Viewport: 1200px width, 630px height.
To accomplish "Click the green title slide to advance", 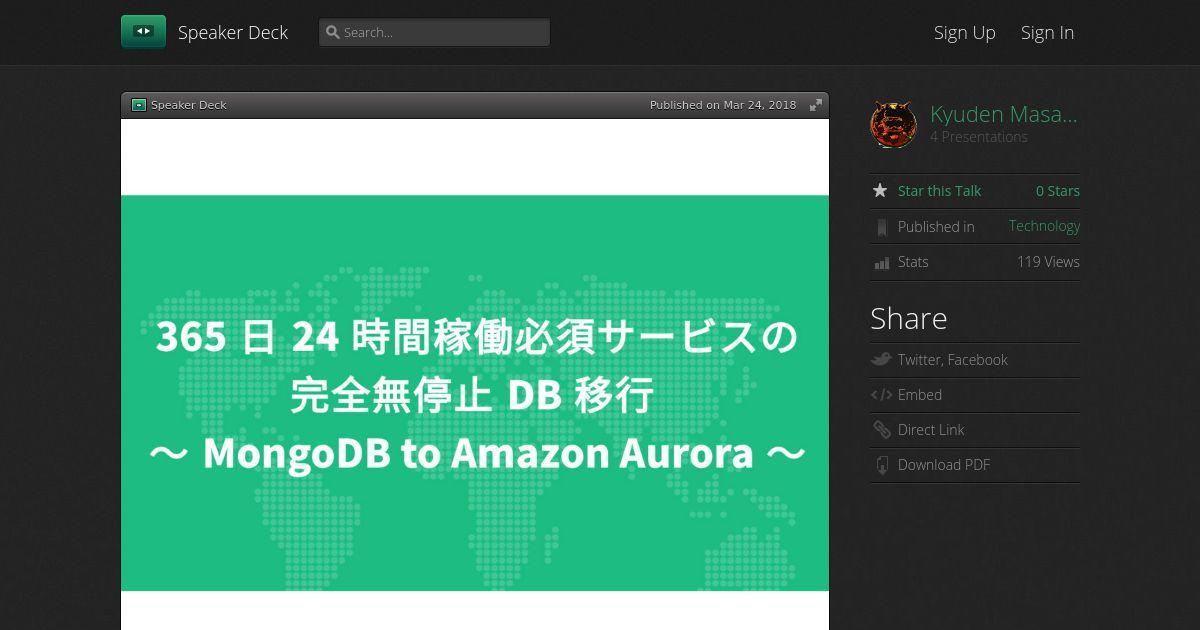I will click(475, 392).
